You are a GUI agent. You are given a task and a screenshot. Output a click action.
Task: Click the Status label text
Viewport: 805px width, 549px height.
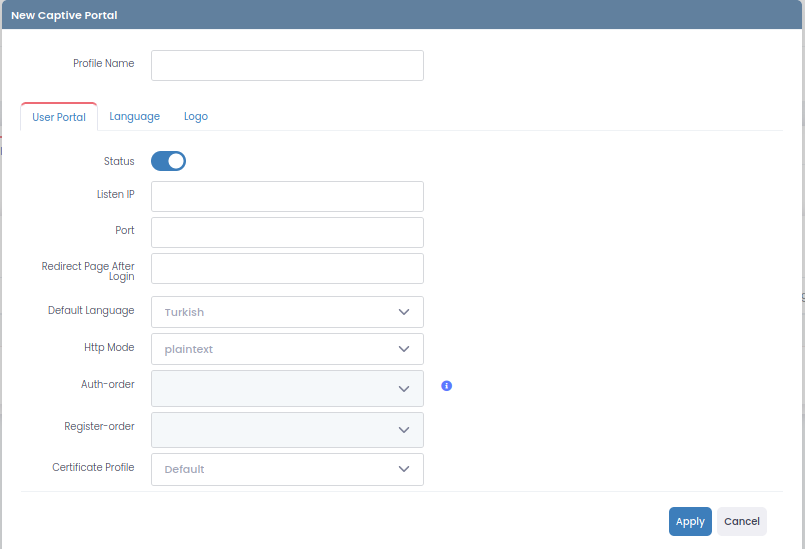tap(119, 161)
